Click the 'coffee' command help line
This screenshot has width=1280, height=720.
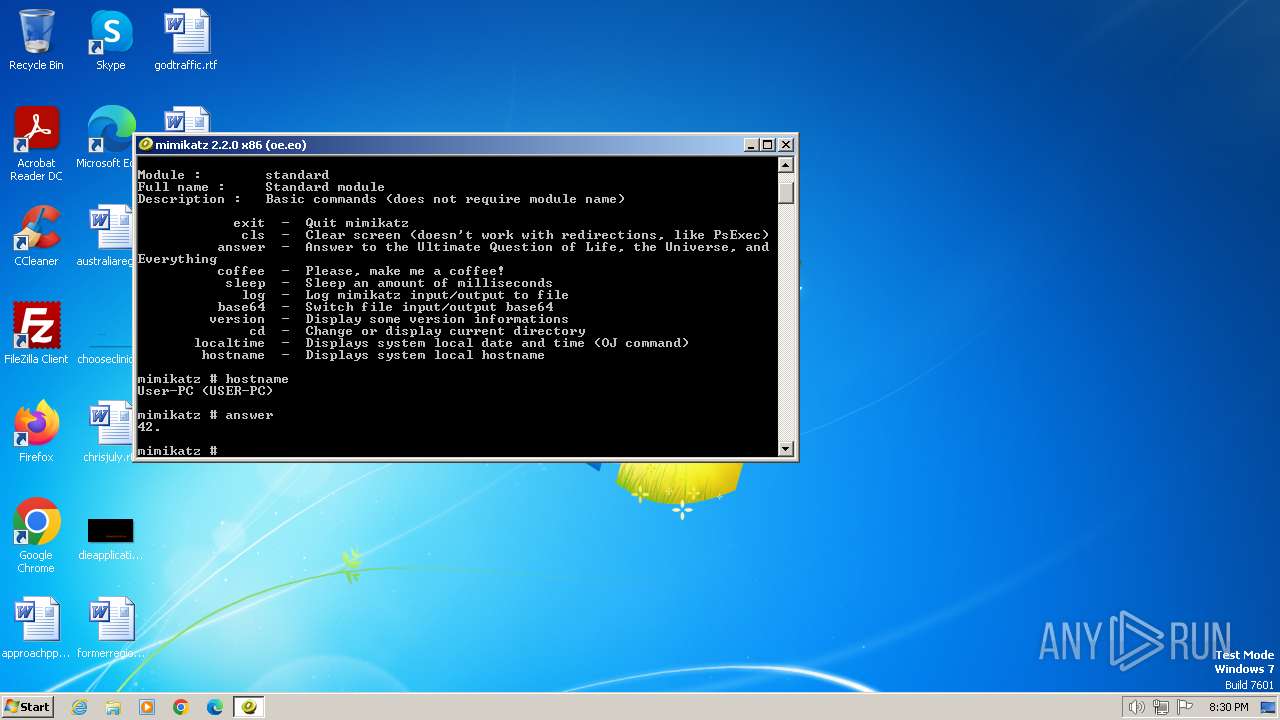tap(361, 271)
